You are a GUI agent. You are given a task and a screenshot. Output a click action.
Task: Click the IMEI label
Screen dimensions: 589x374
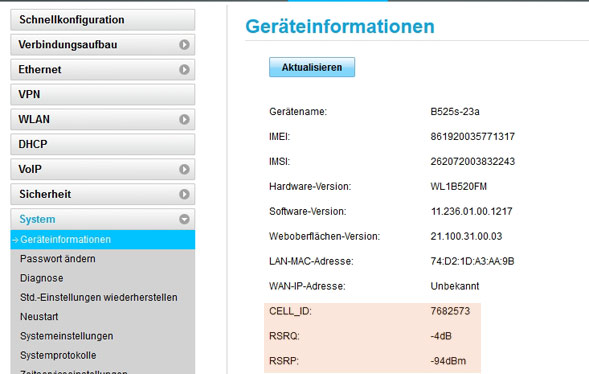(279, 137)
